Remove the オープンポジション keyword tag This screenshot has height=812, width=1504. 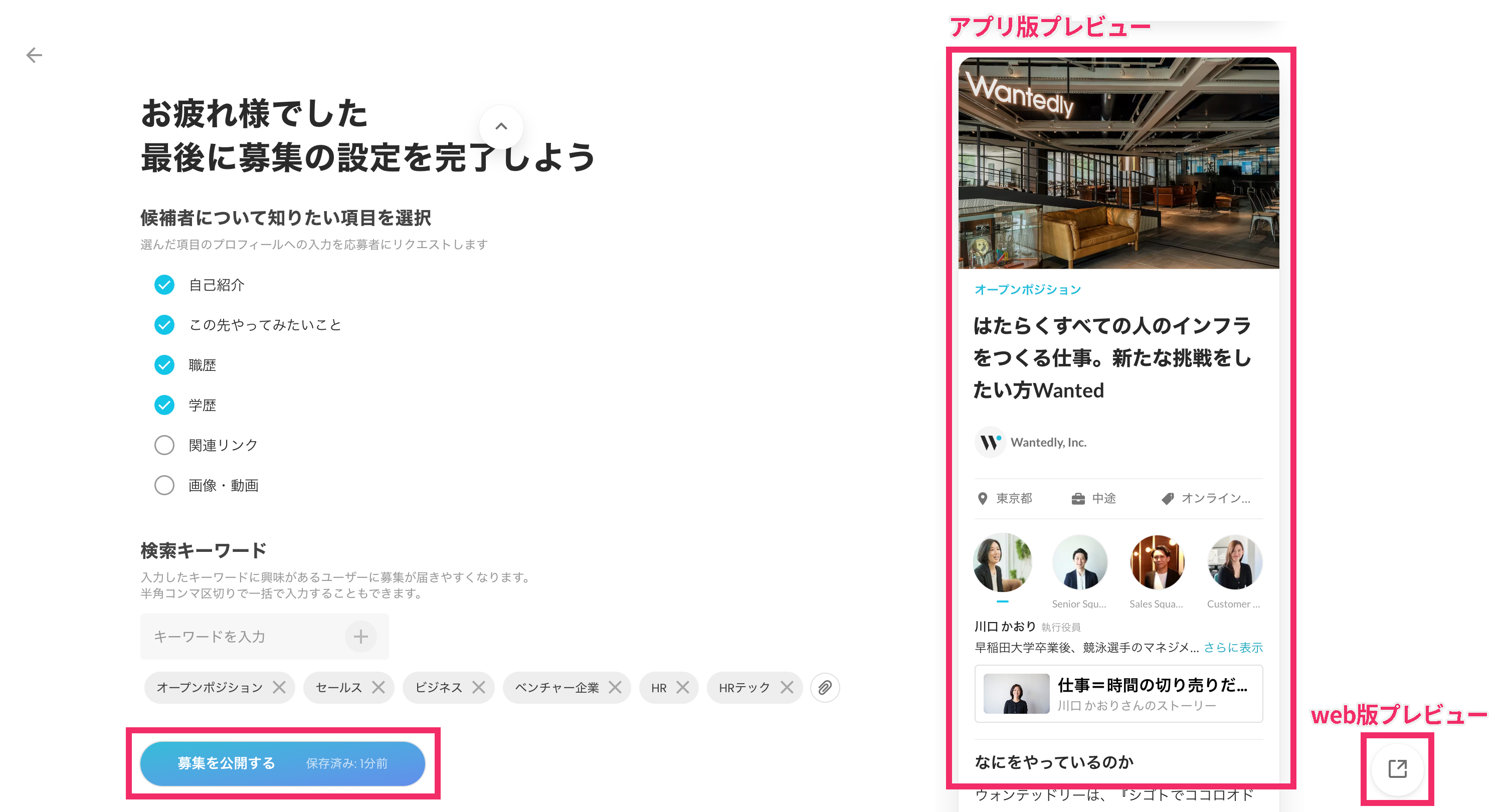tap(279, 687)
